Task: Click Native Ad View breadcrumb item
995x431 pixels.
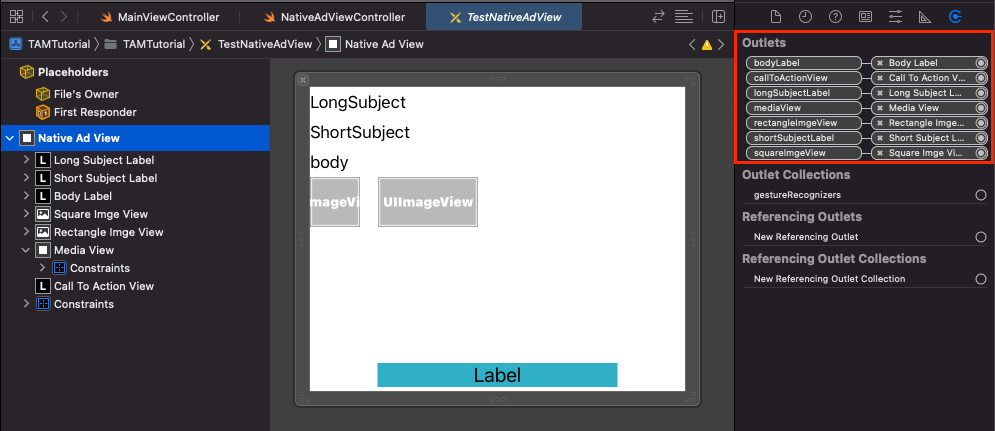Action: coord(374,44)
